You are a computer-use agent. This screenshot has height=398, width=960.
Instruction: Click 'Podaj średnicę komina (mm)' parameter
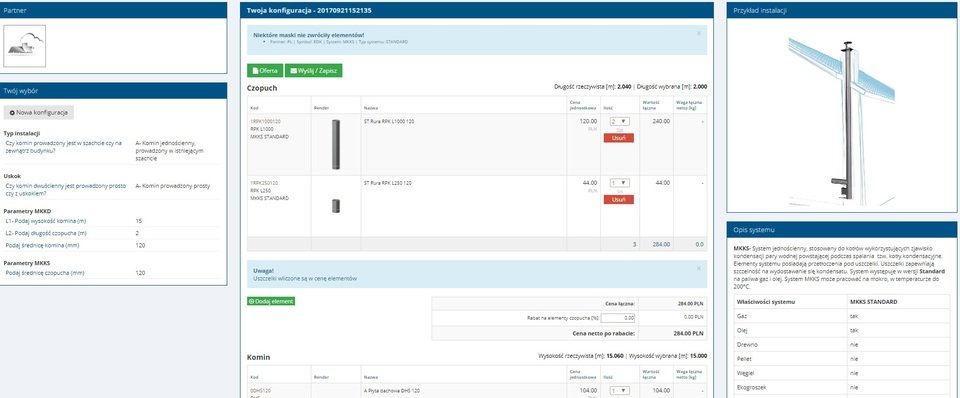pos(42,245)
